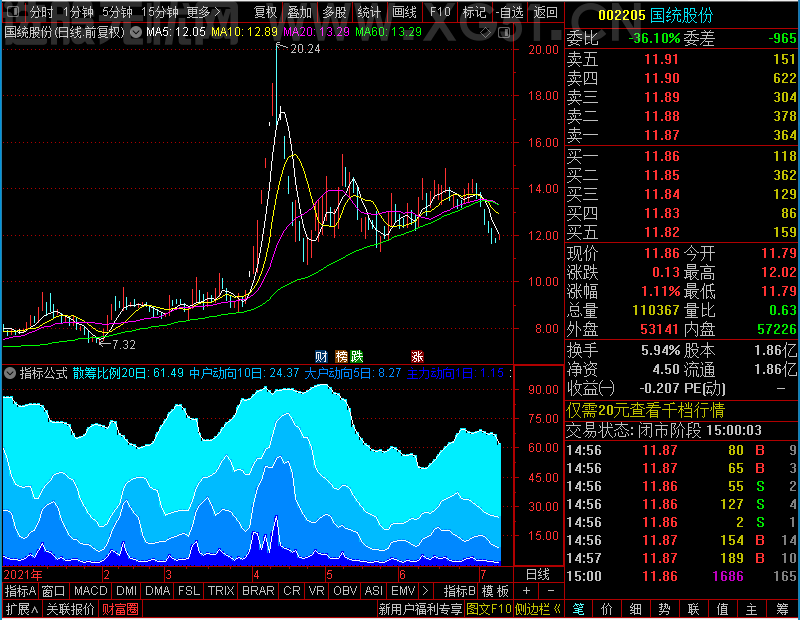Select the 15分钟 timeframe
Viewport: 800px width, 620px height.
(159, 12)
